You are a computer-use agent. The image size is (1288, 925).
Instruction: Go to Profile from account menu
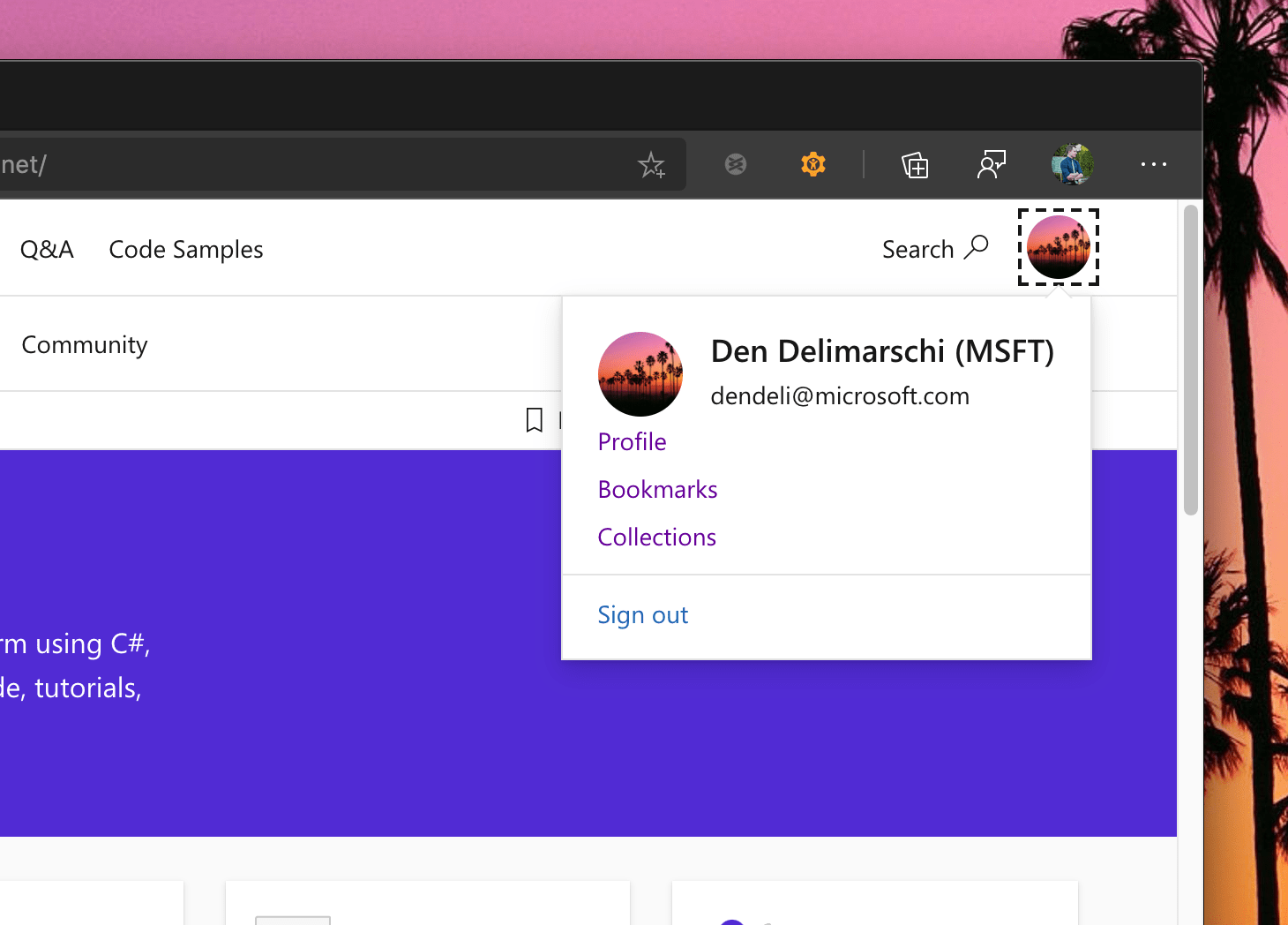click(x=632, y=442)
